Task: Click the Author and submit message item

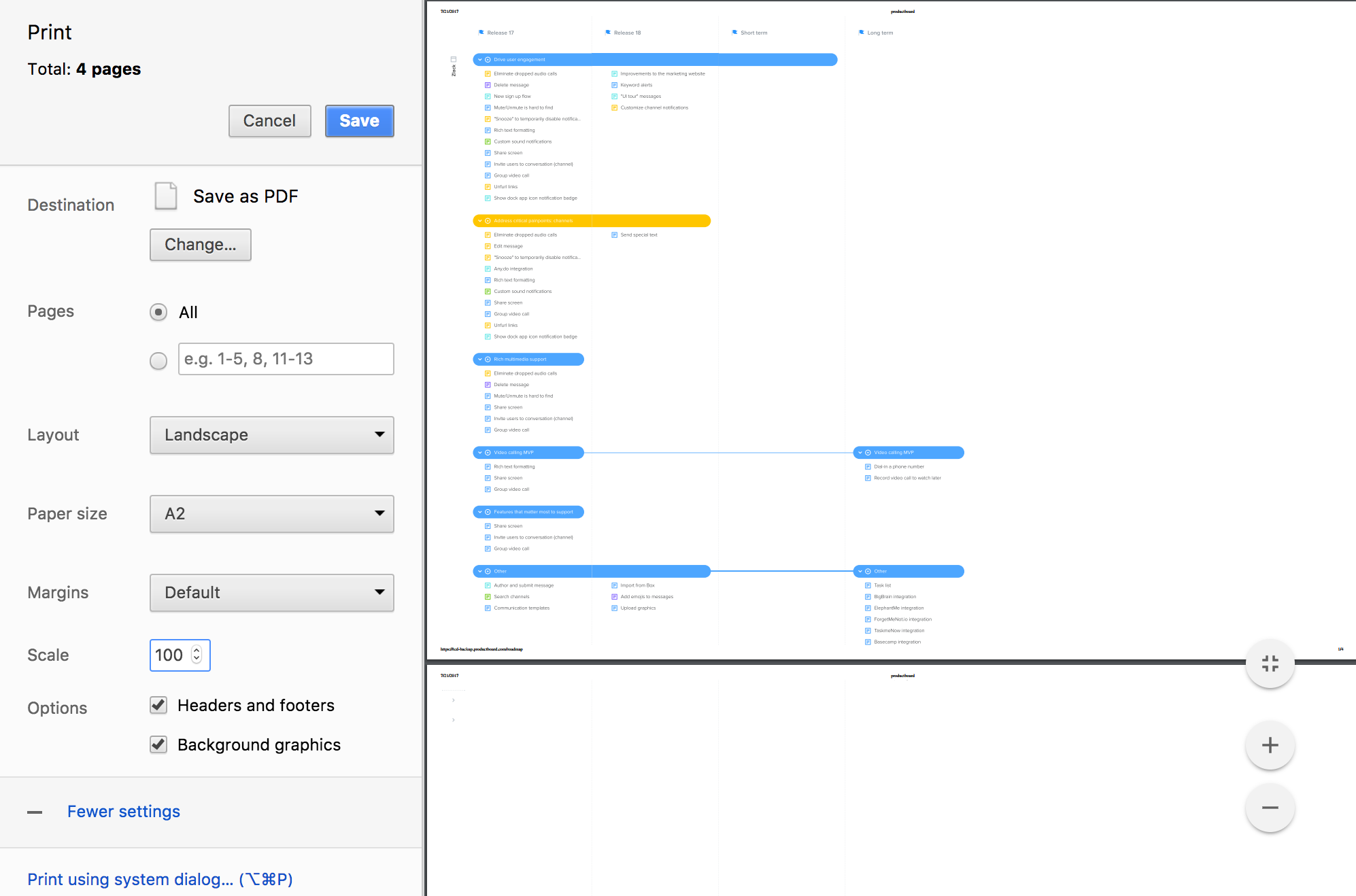Action: pos(520,585)
